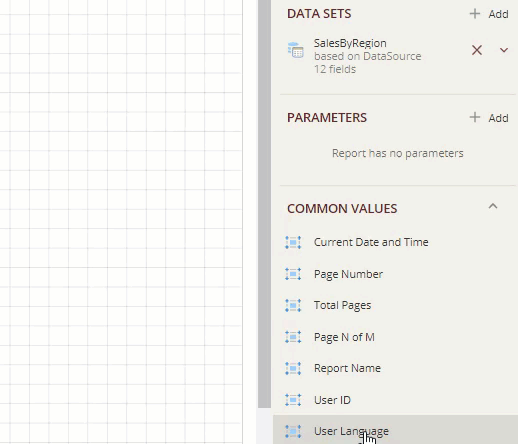
Task: Select the Current Date and Time value
Action: [371, 242]
